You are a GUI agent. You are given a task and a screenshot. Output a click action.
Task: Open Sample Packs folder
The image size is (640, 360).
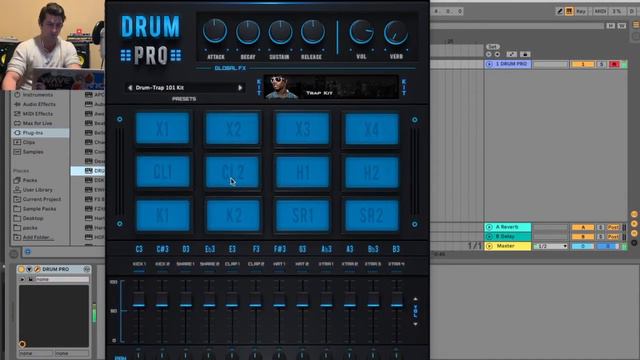[x=39, y=209]
